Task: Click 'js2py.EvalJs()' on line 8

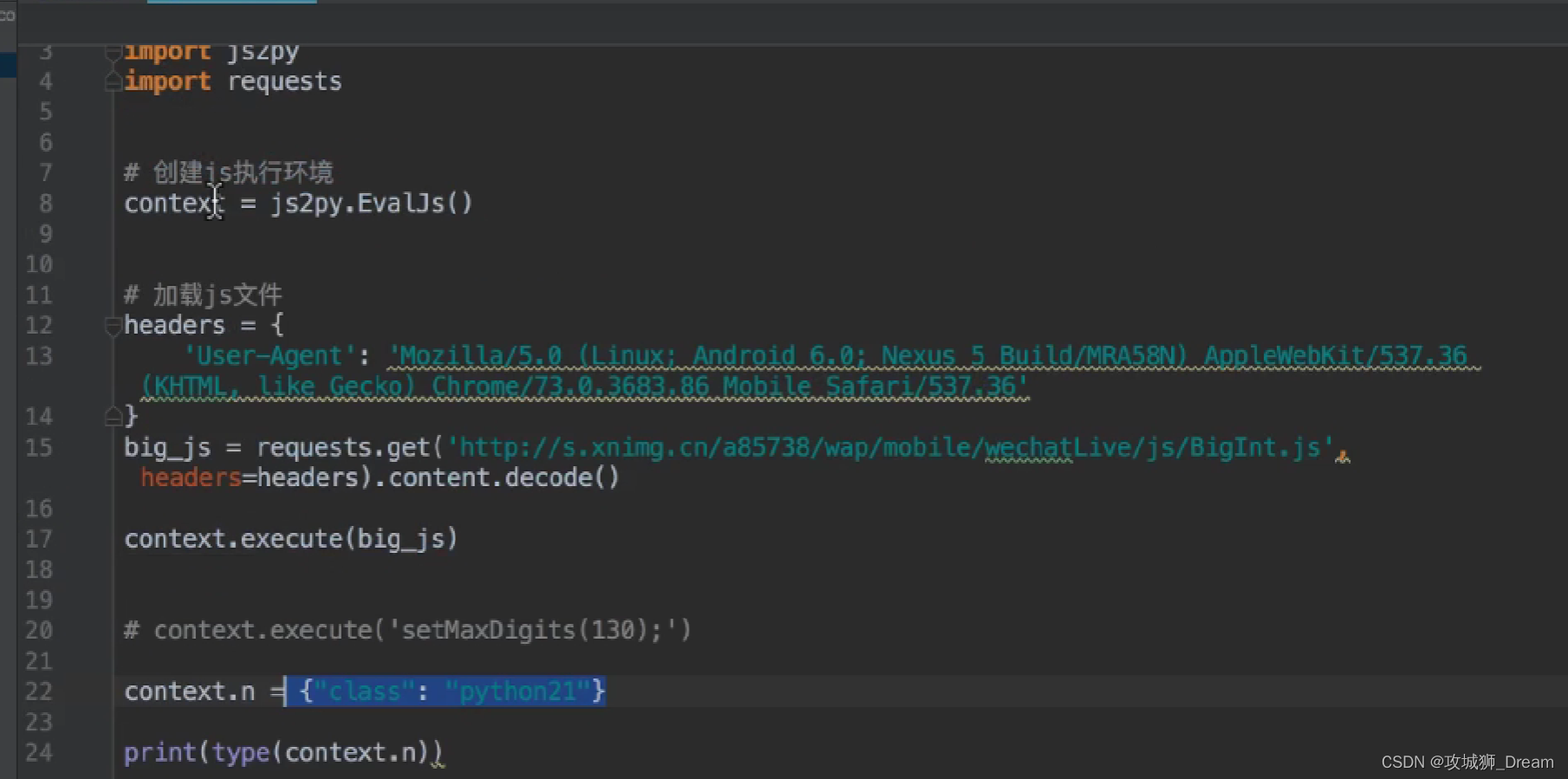Action: [372, 204]
